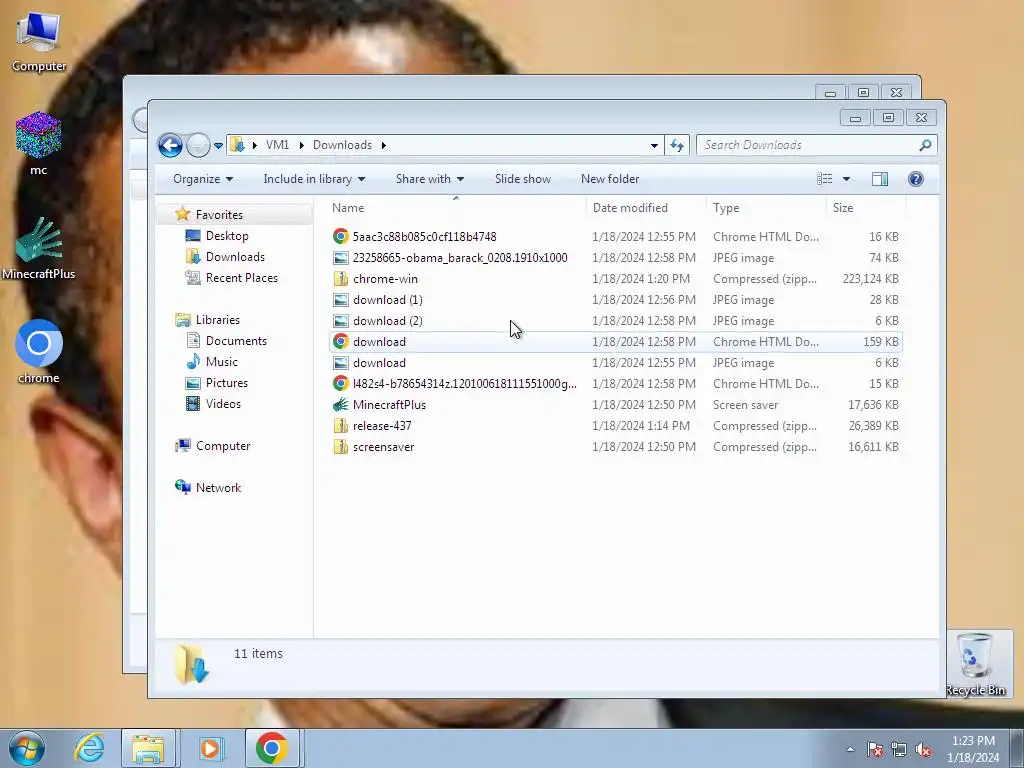Open the view options dropdown arrow
The width and height of the screenshot is (1024, 768).
[846, 179]
